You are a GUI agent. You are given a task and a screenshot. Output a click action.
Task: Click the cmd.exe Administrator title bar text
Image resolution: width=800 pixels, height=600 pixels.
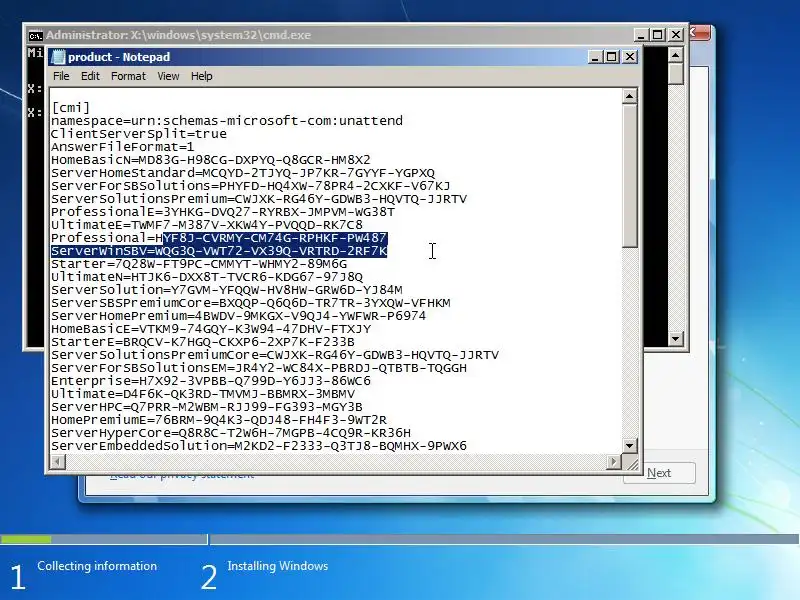(x=179, y=35)
